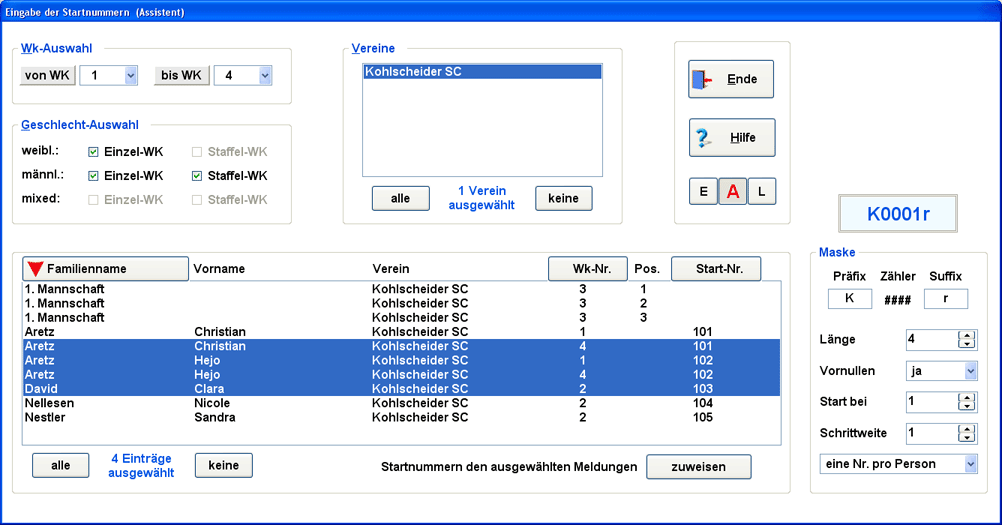Select the red A mode button

point(733,192)
